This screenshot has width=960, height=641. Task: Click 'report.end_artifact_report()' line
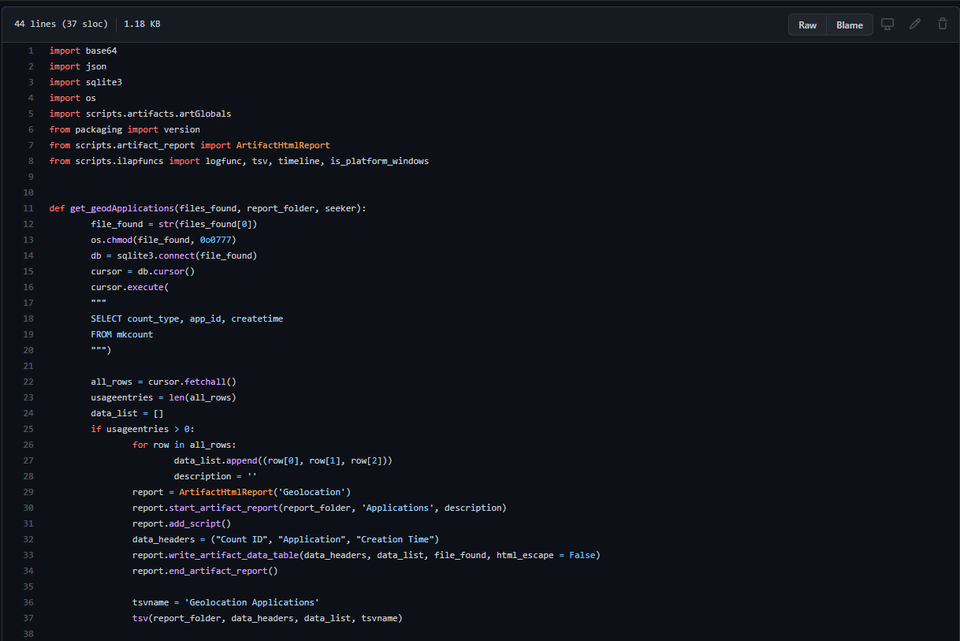[204, 571]
